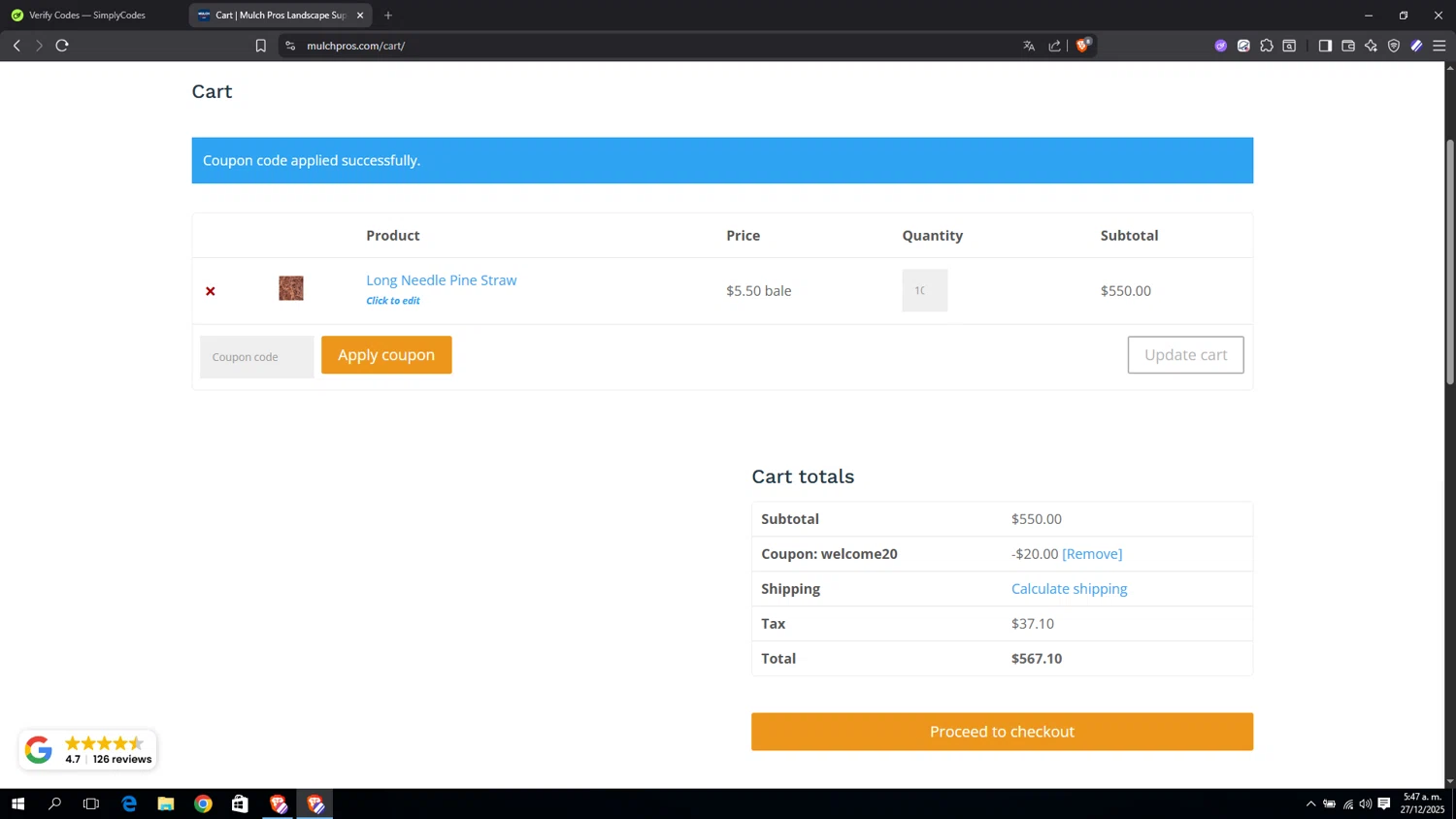Image resolution: width=1456 pixels, height=819 pixels.
Task: Click the share page icon in the address bar
Action: pyautogui.click(x=1055, y=46)
